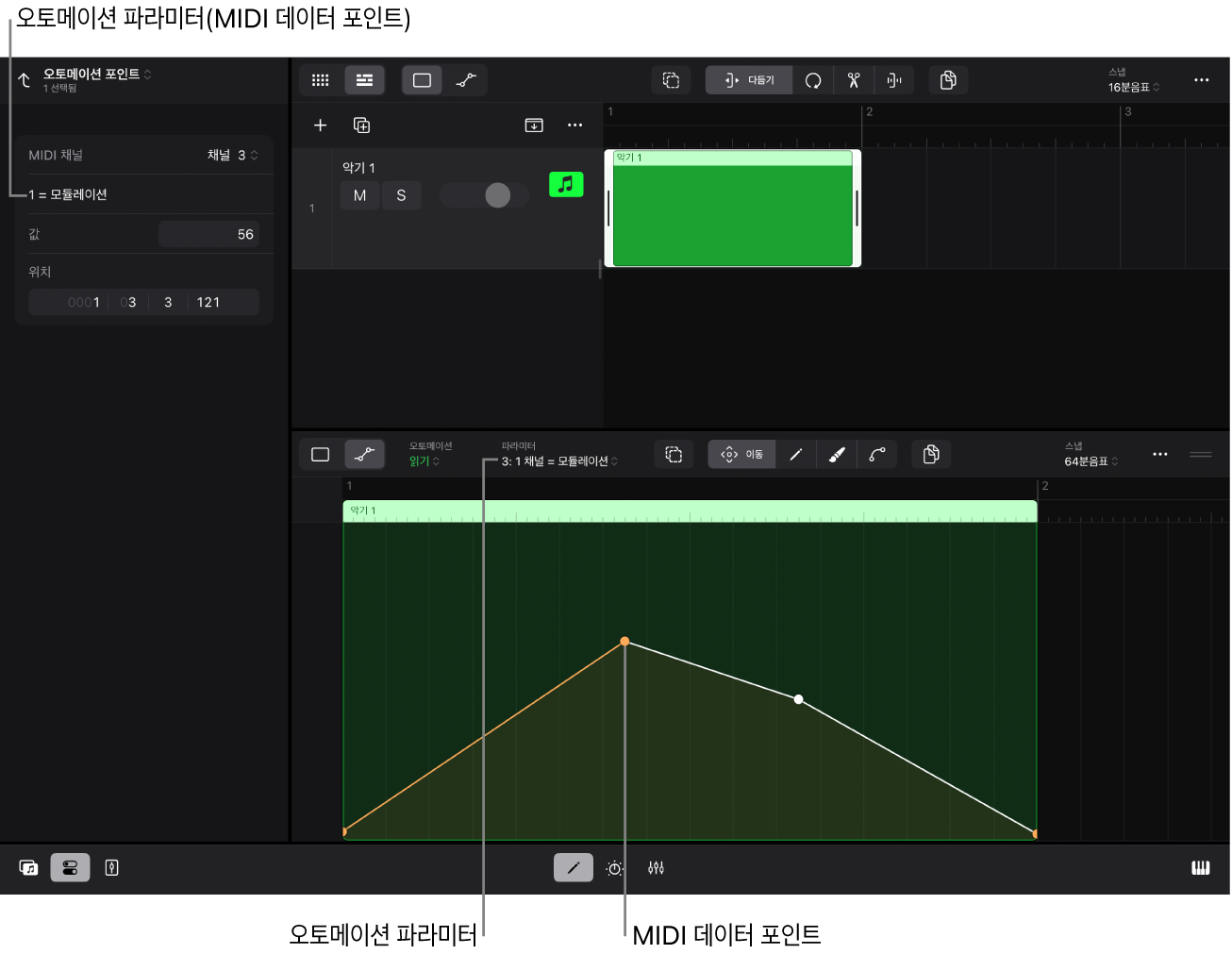1232x954 pixels.
Task: Toggle automation view in tracks toolbar
Action: pyautogui.click(x=466, y=80)
